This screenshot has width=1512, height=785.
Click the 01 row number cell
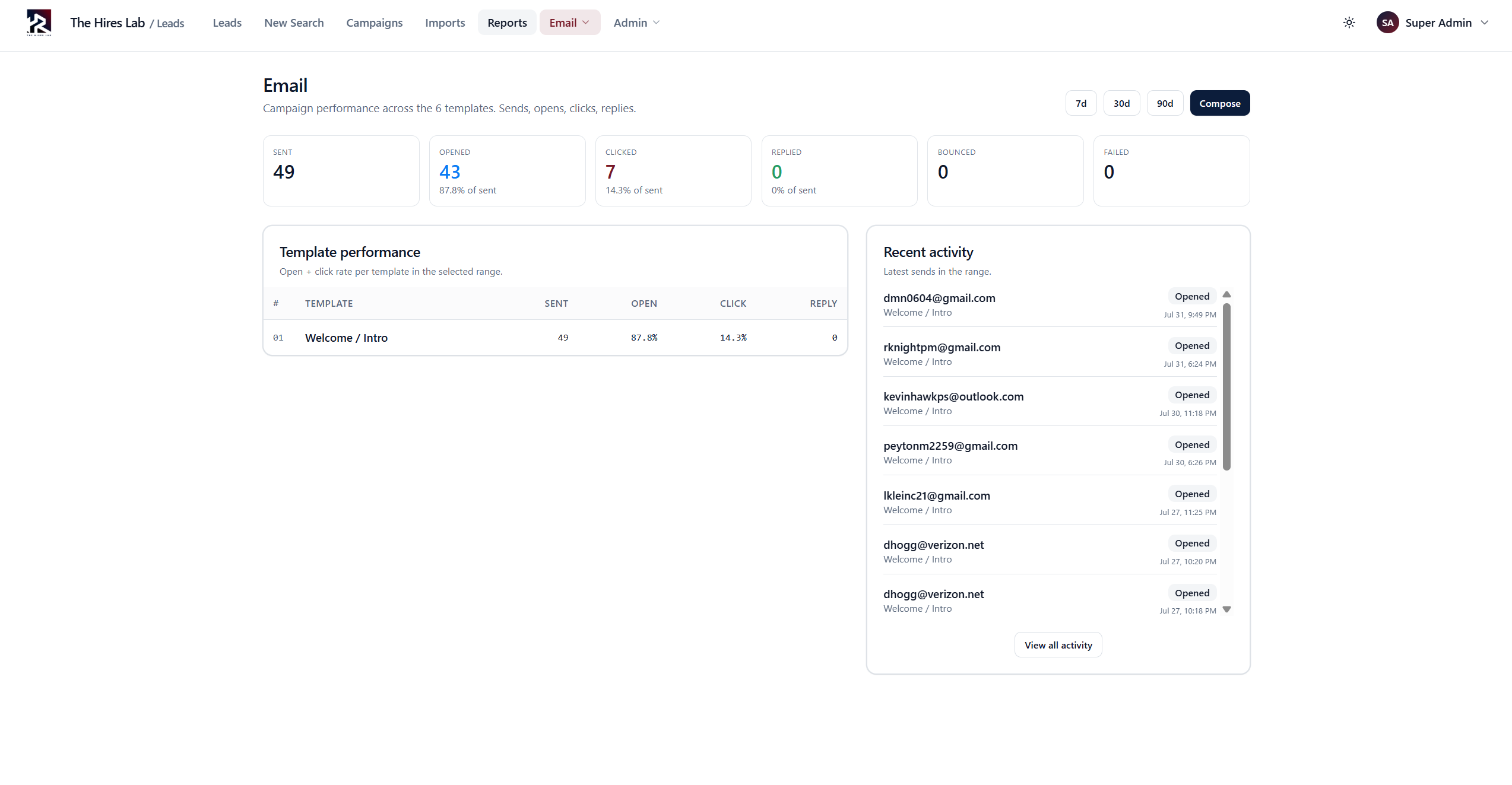(x=278, y=338)
